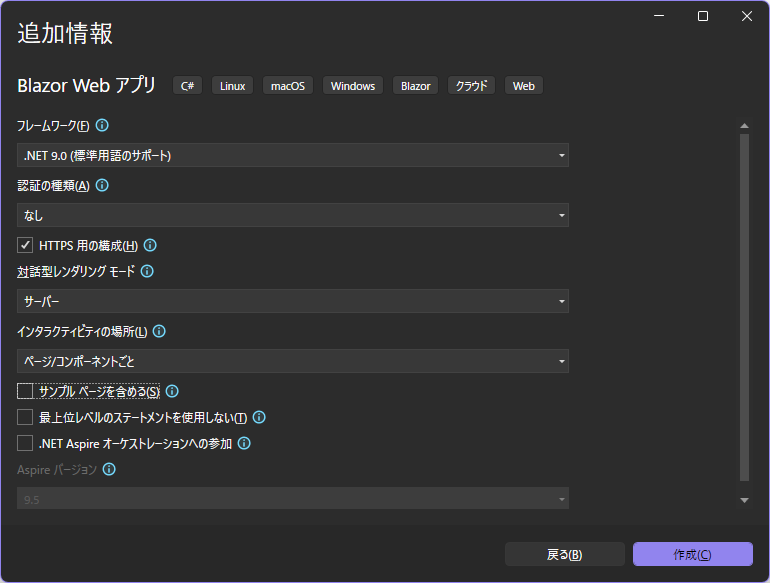Click the scrollbar down arrow
Screen dimensions: 770x583
(744, 499)
